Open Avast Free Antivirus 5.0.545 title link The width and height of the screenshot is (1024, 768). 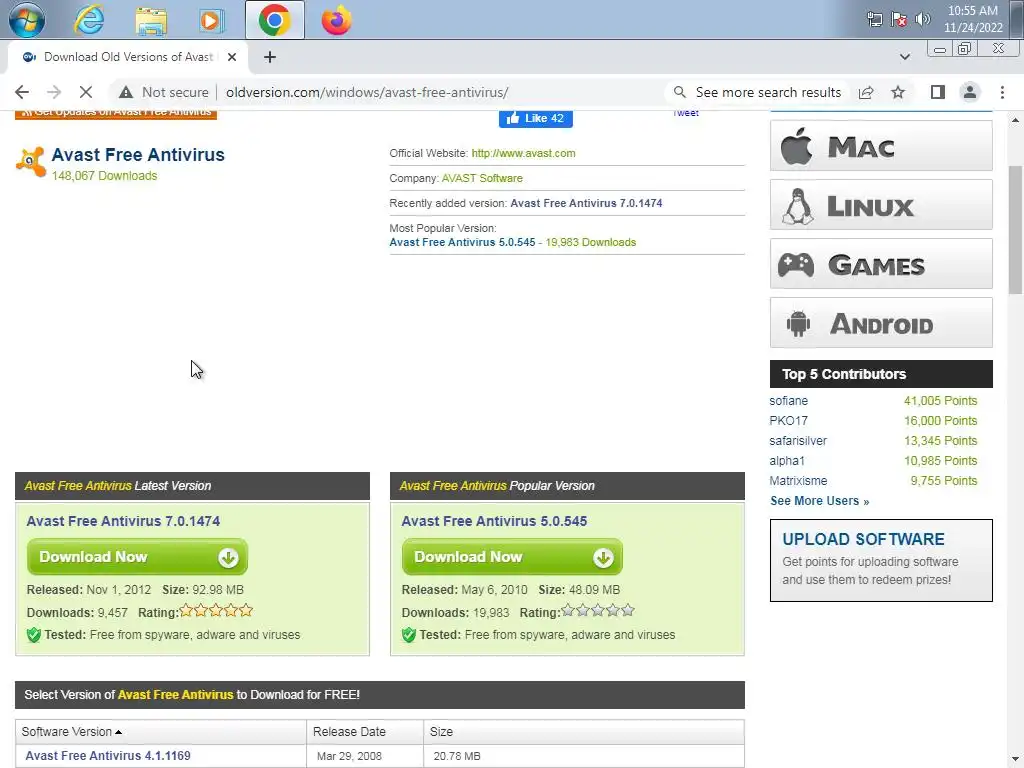point(494,521)
